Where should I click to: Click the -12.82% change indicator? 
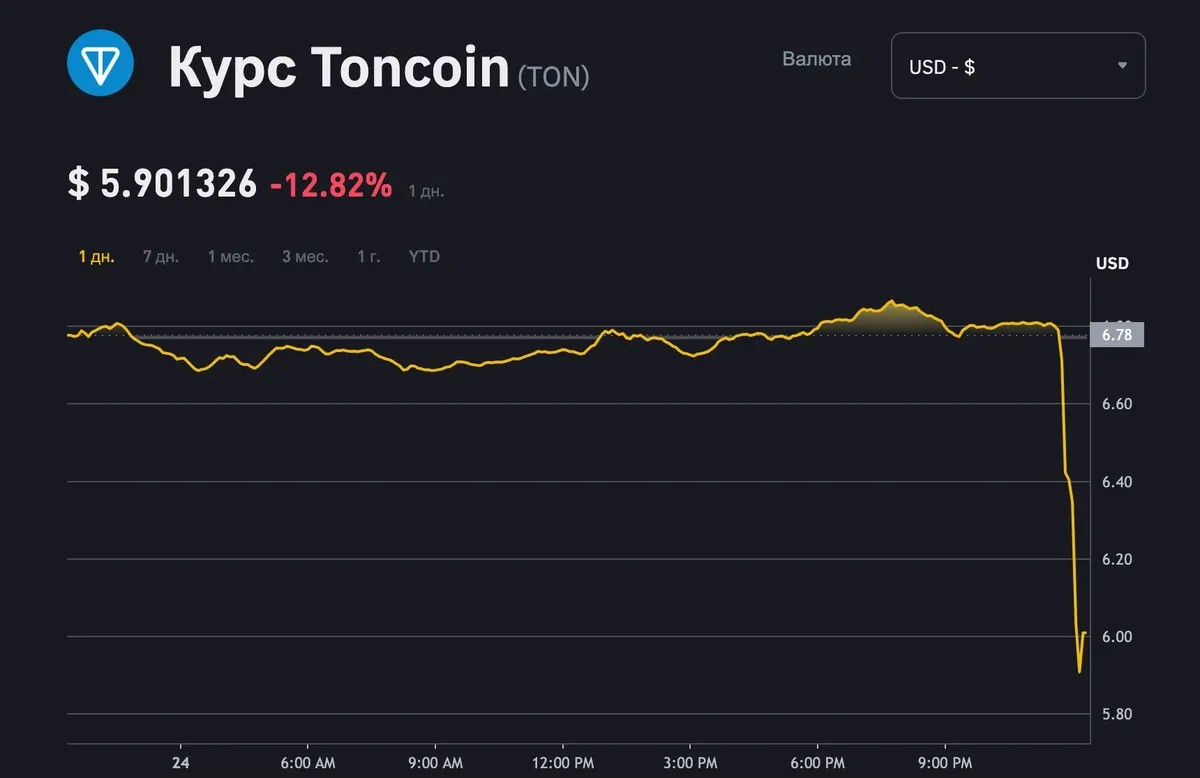tap(331, 184)
